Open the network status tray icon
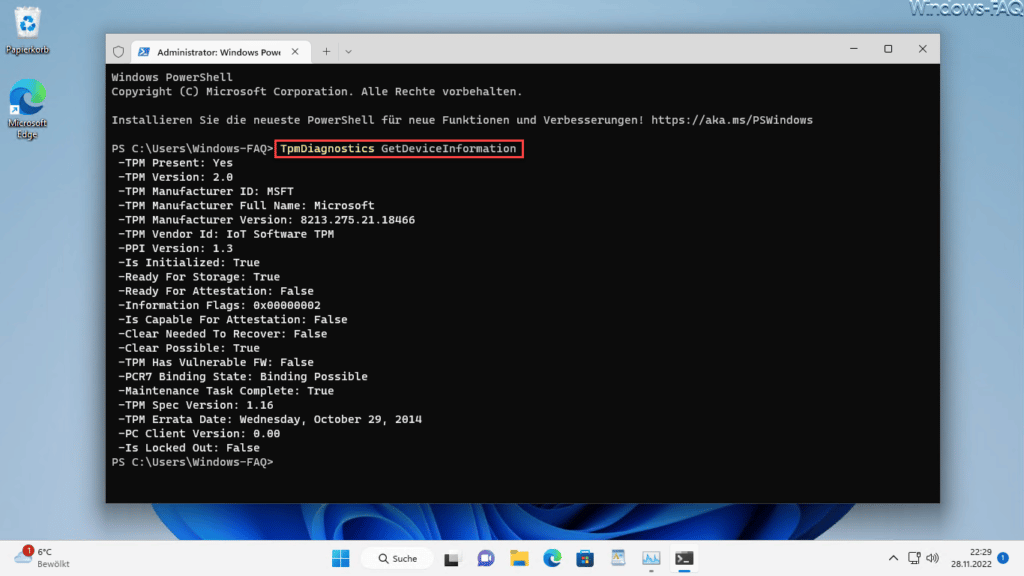Screen dimensions: 1024x576 click(x=914, y=558)
